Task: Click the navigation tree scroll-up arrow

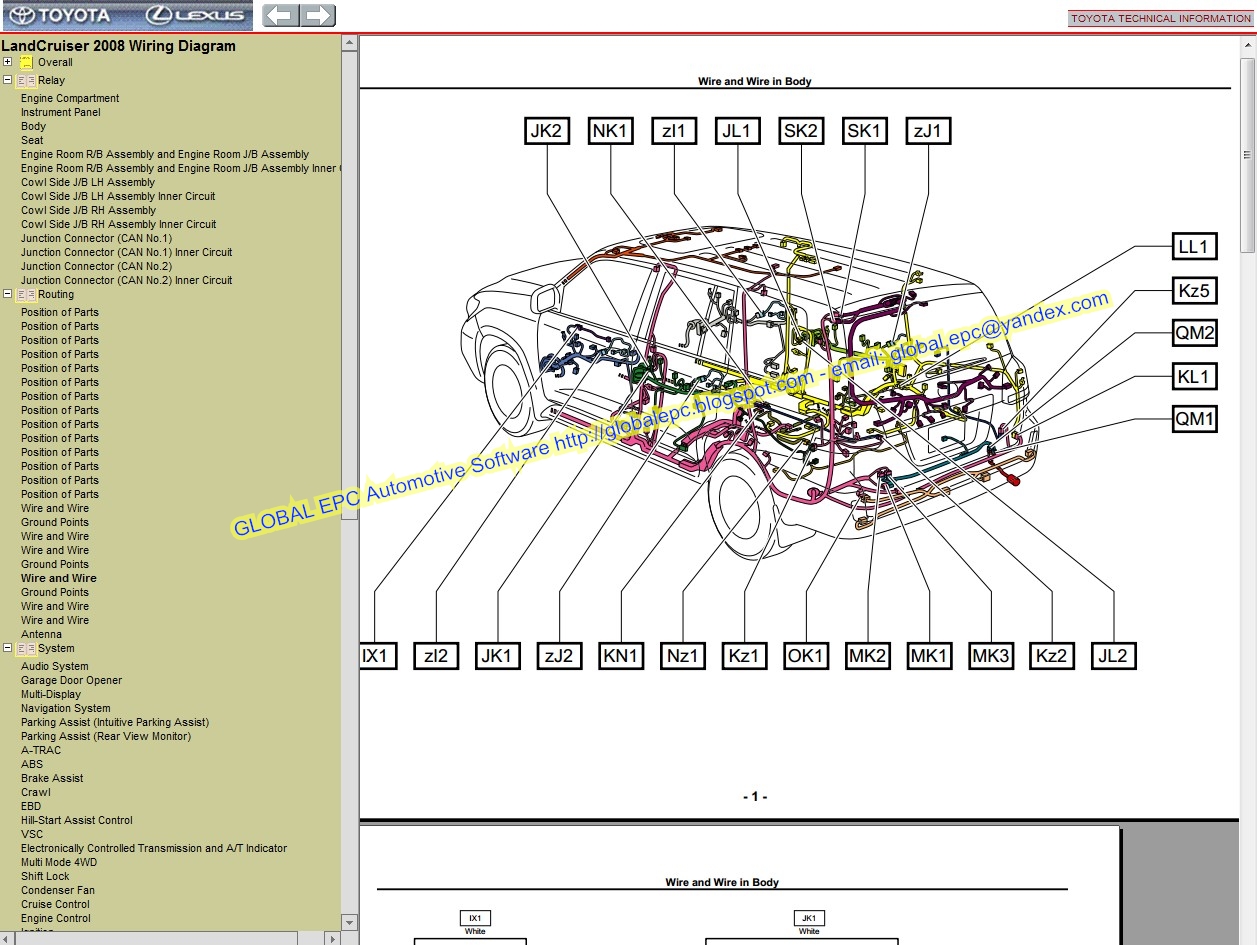Action: [349, 43]
